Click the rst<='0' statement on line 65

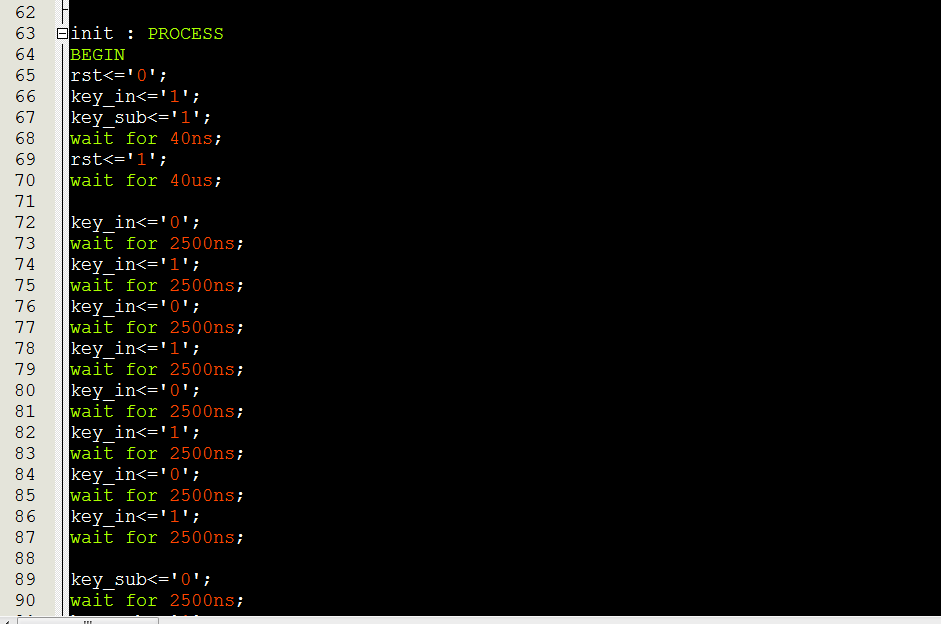[x=118, y=76]
